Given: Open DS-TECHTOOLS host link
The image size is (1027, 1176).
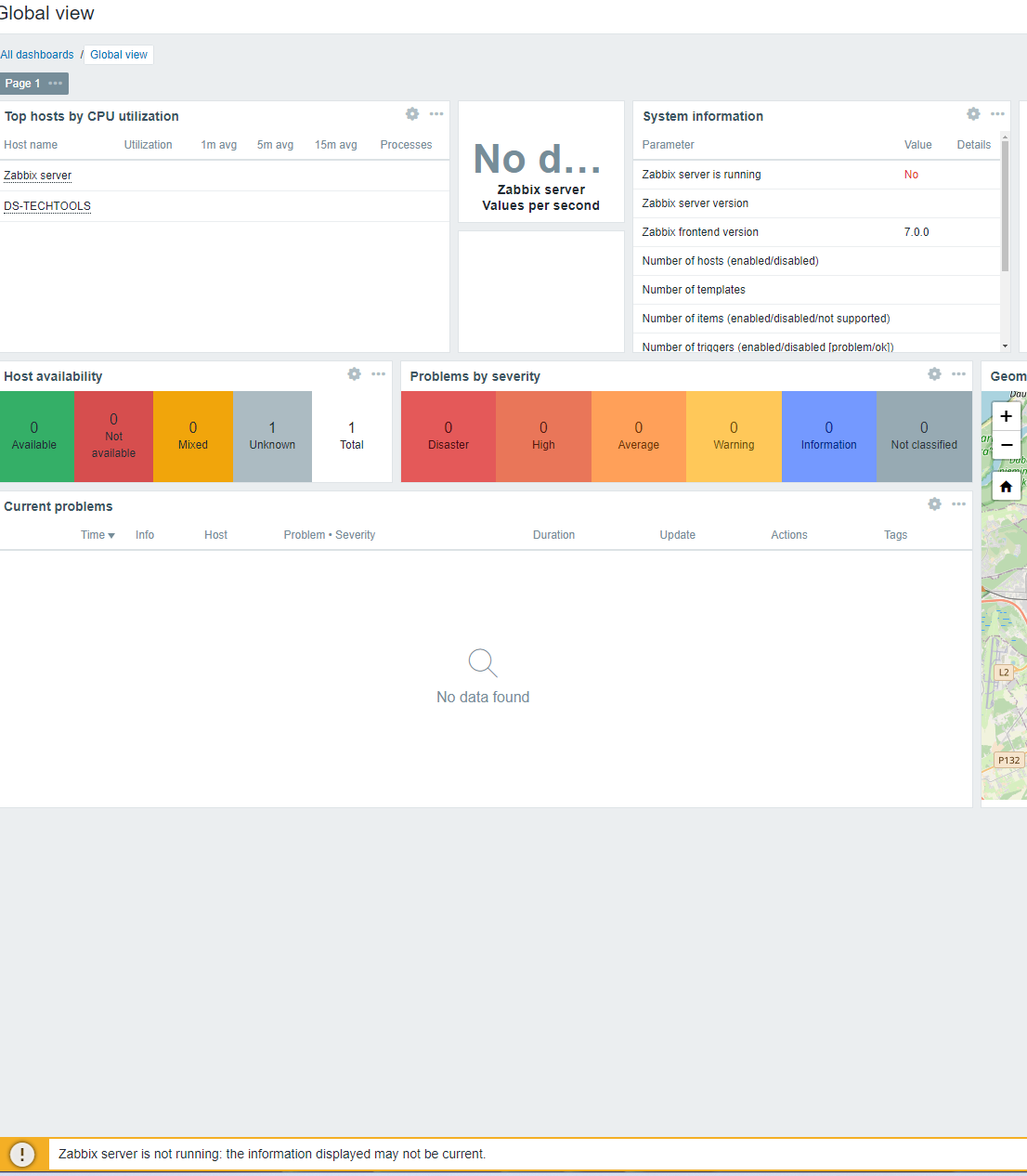Looking at the screenshot, I should [47, 206].
